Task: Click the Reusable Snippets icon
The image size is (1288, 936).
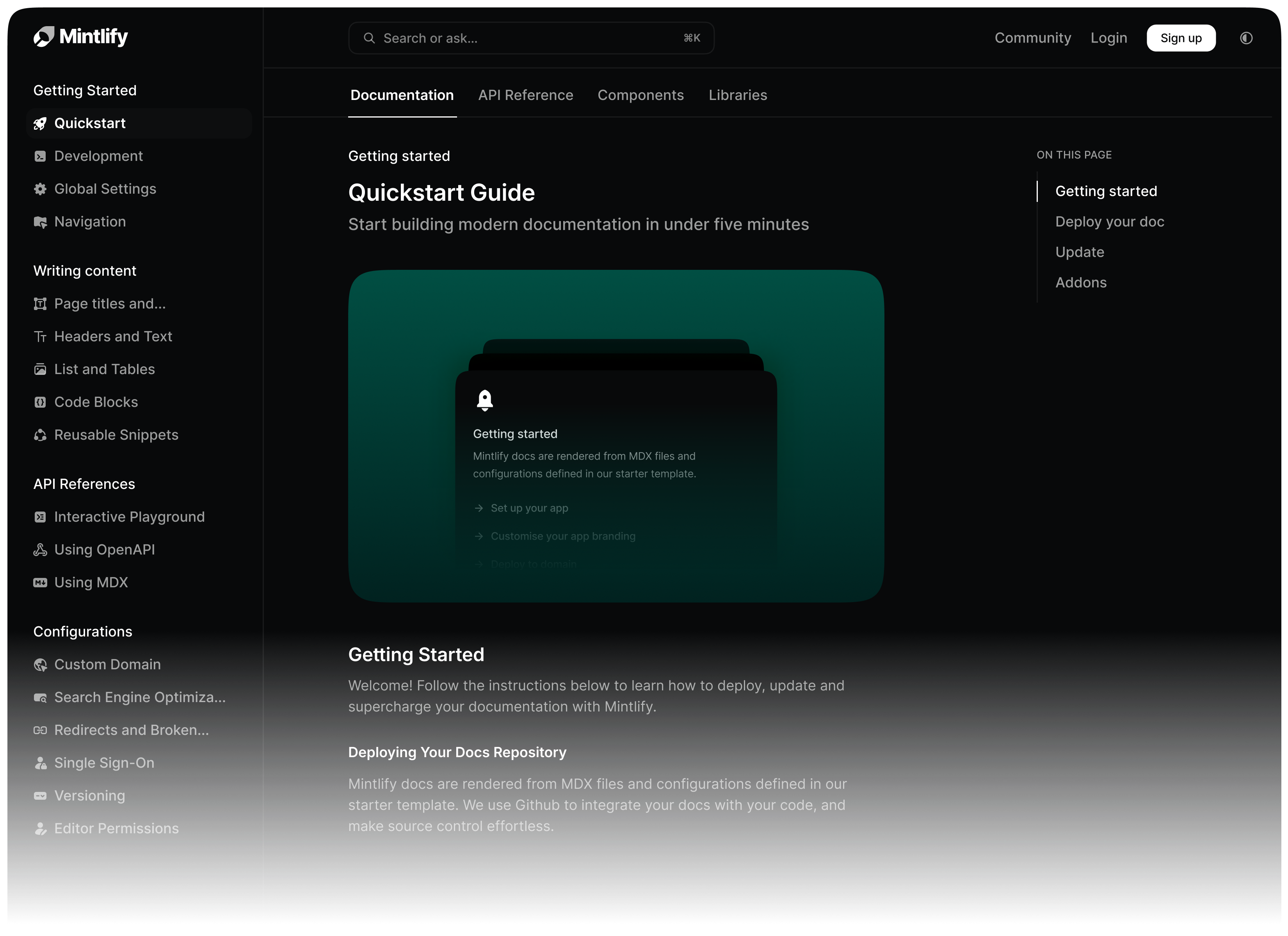Action: (x=40, y=435)
